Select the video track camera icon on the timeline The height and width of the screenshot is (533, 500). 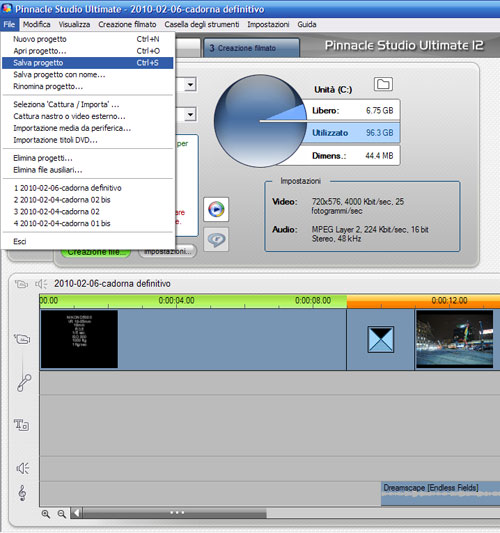tap(22, 339)
